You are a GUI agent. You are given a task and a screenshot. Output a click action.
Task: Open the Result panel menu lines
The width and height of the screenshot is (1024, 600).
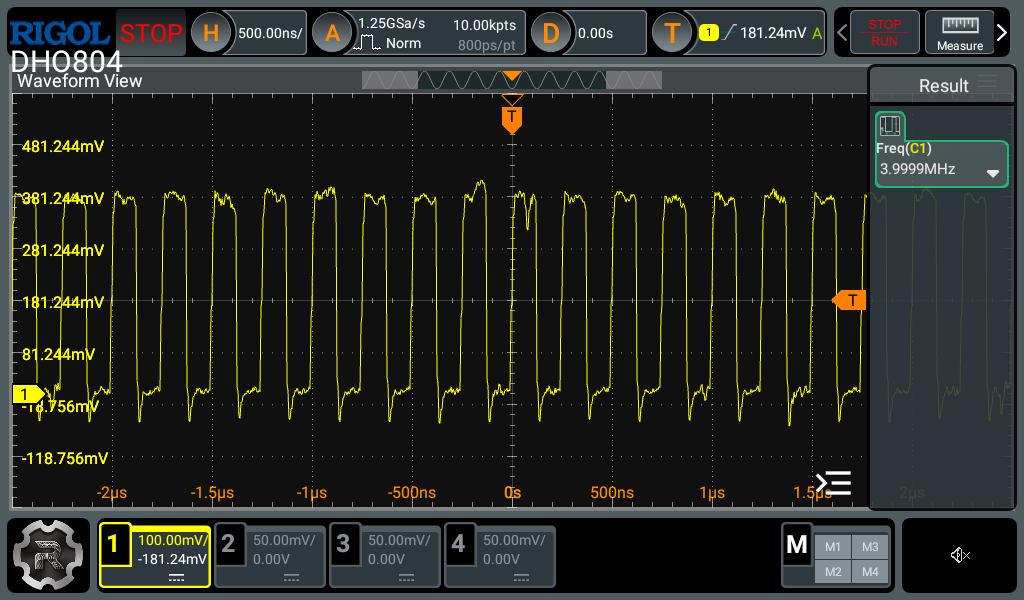(987, 81)
